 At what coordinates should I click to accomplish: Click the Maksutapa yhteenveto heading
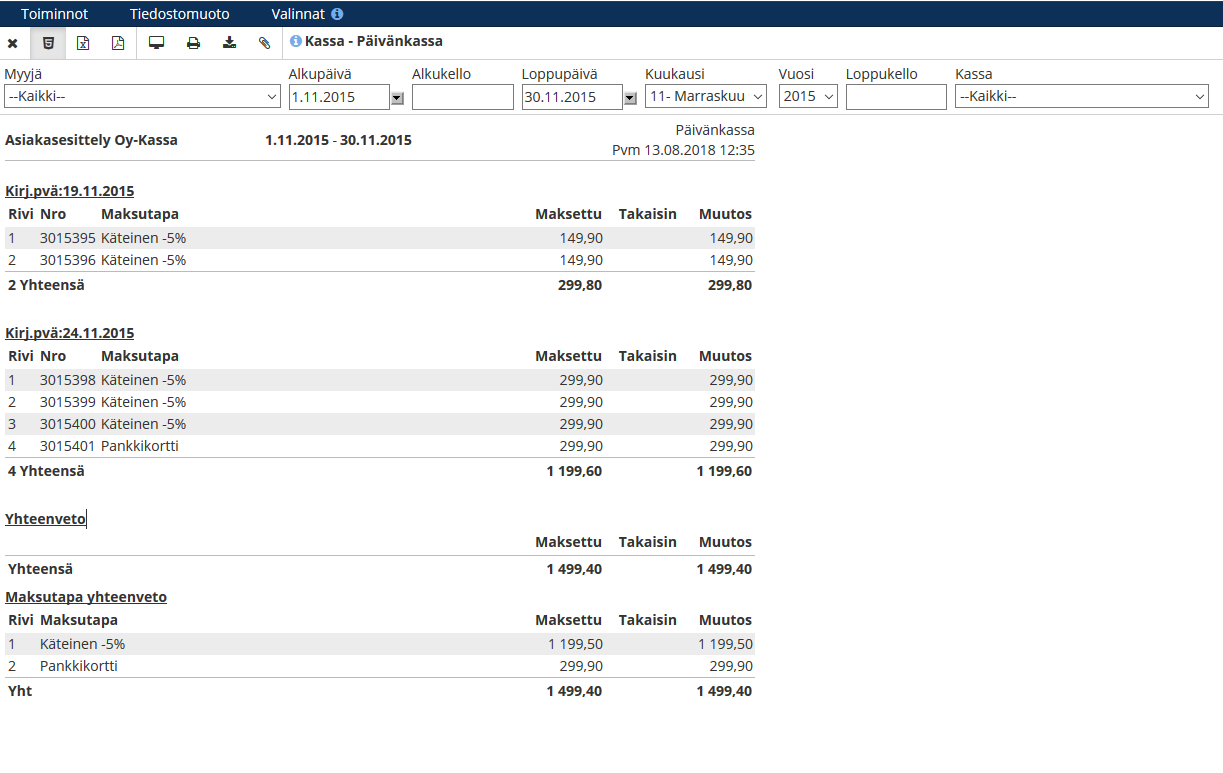point(86,597)
